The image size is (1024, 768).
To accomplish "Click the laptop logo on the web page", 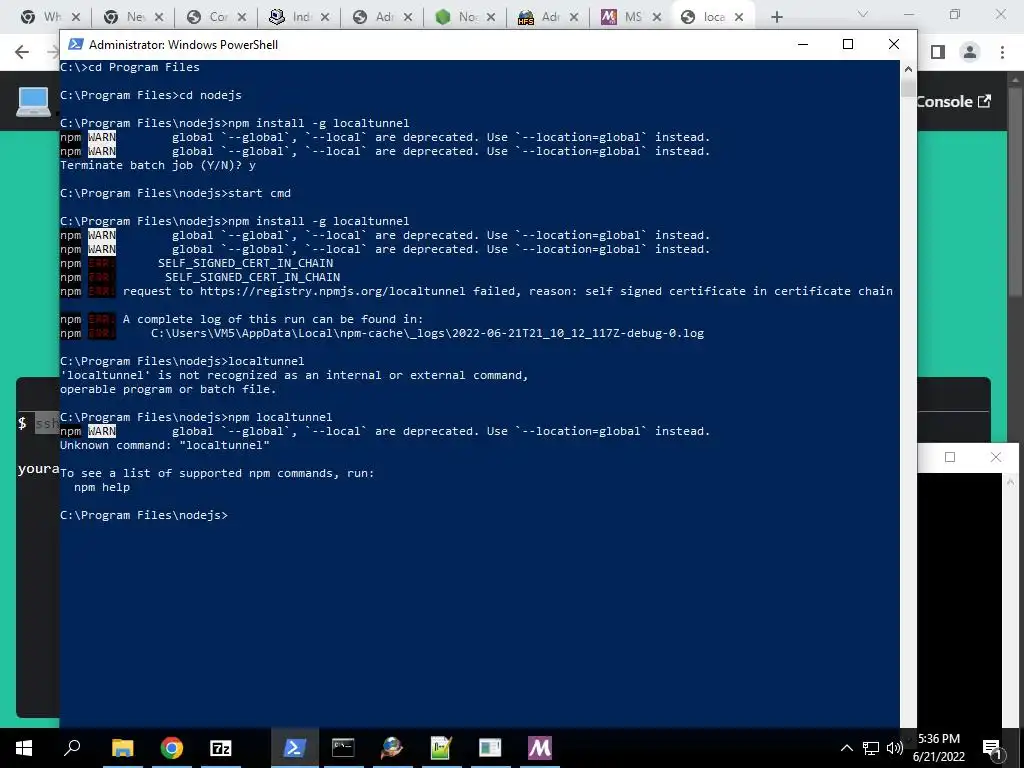I will 33,101.
